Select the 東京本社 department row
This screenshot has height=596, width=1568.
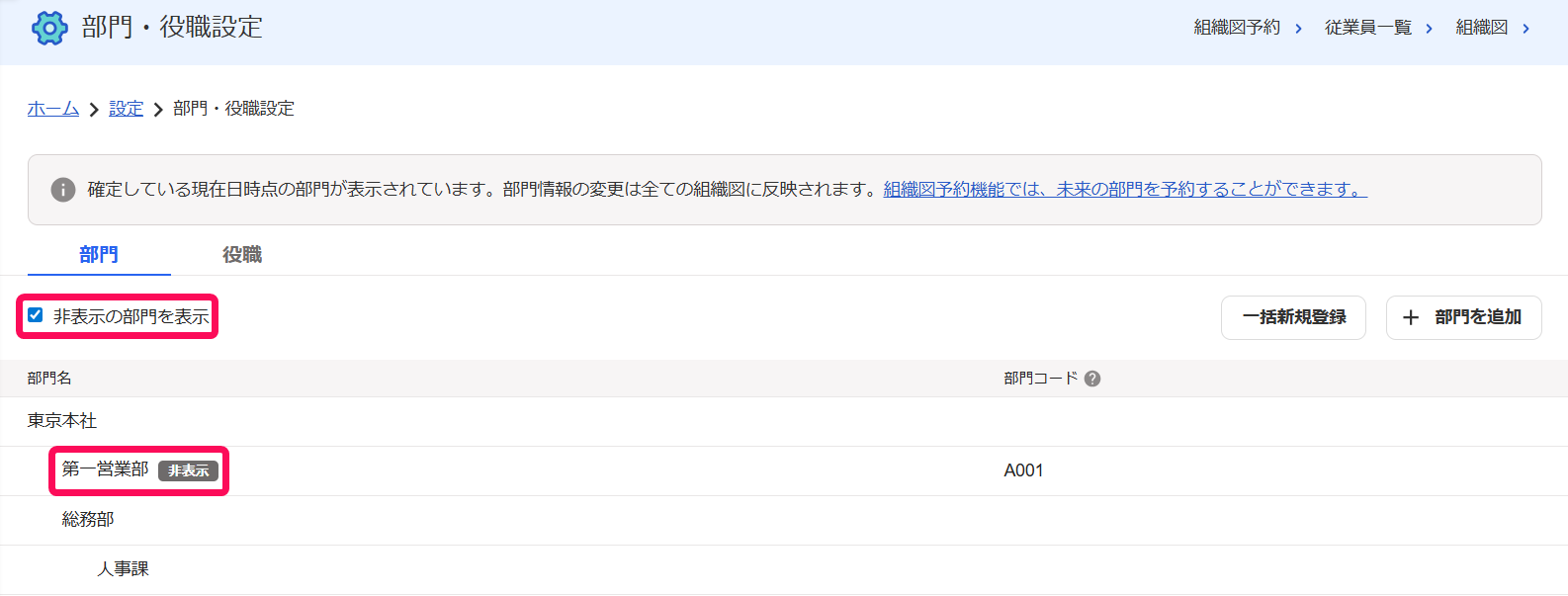pyautogui.click(x=784, y=422)
